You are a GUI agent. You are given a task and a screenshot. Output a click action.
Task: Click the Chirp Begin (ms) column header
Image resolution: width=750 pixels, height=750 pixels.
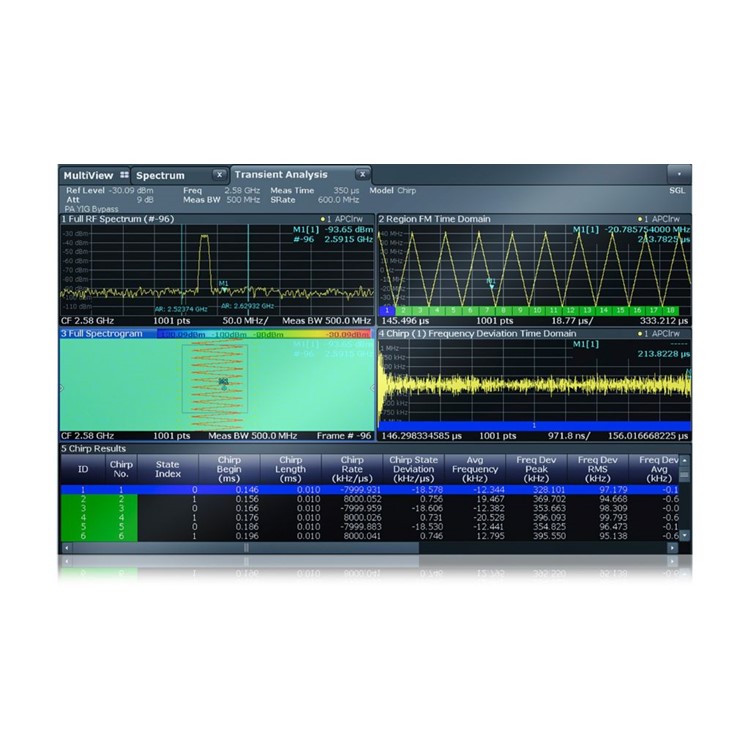click(x=229, y=469)
